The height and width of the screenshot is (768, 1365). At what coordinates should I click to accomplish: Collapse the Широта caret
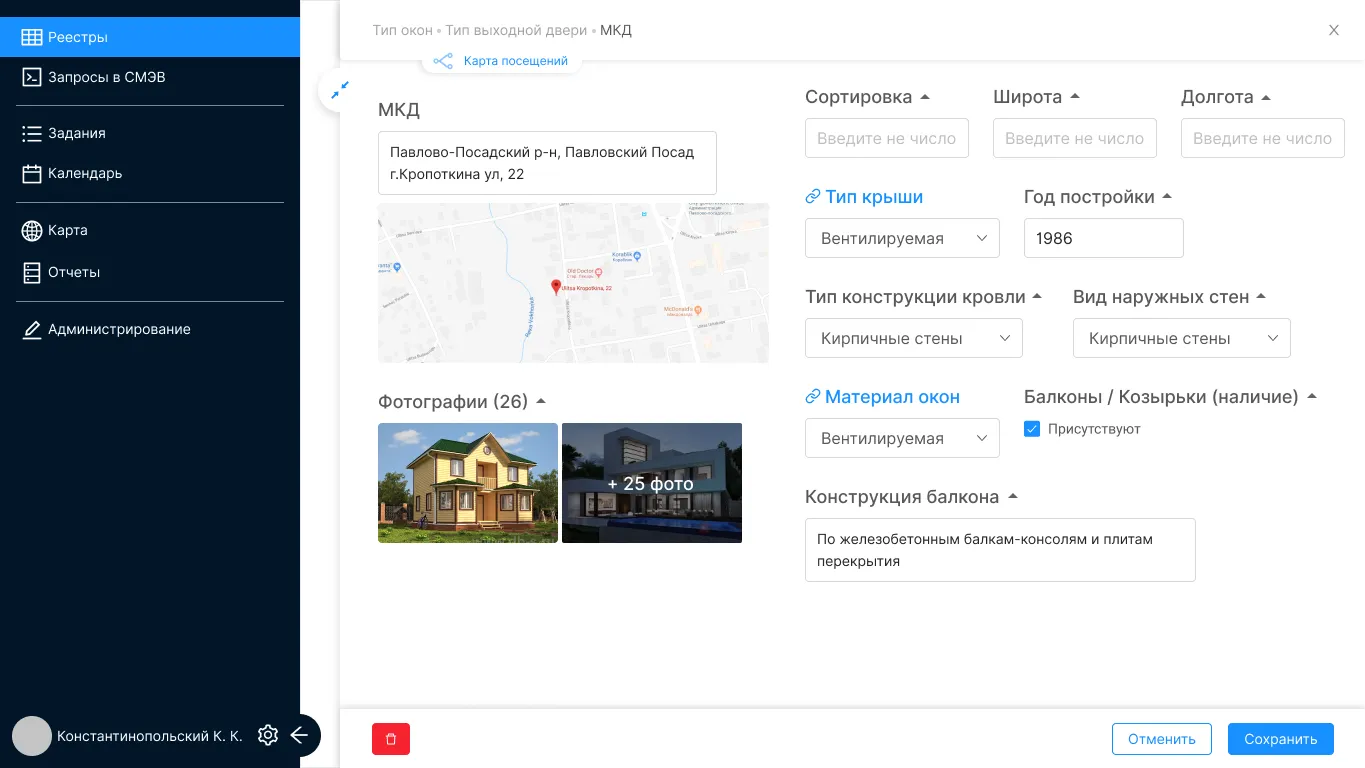(1075, 97)
